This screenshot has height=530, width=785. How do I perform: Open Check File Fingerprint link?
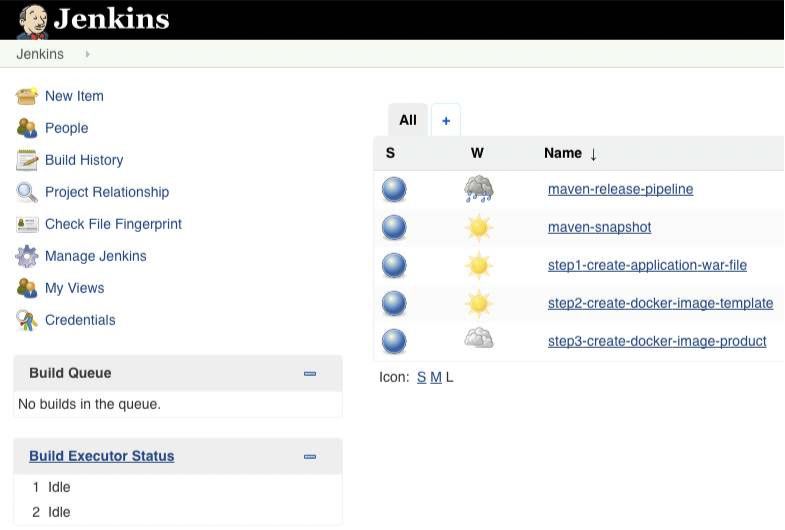[x=113, y=224]
